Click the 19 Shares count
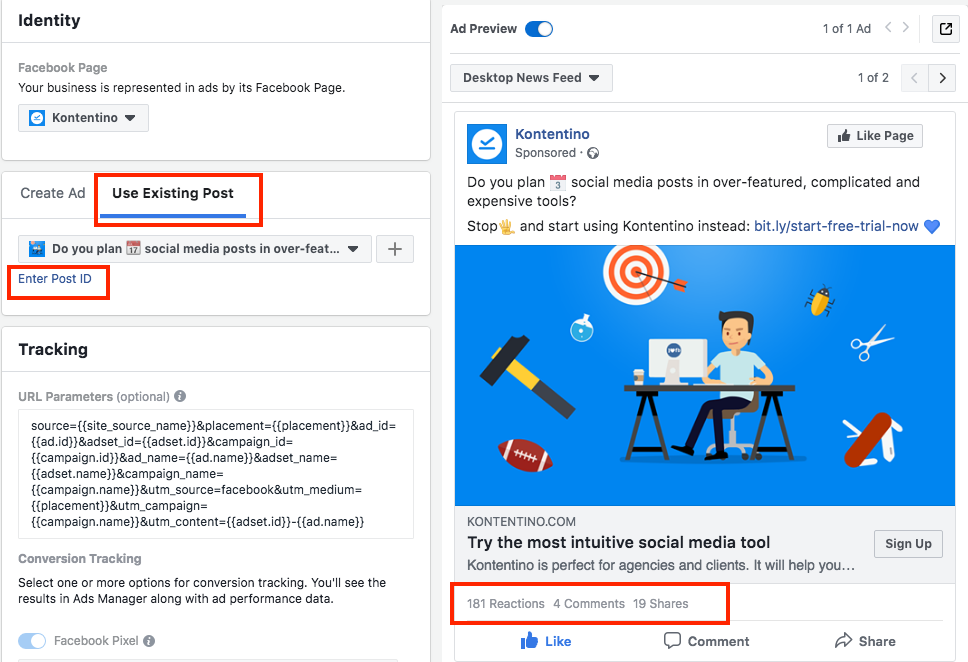Viewport: 968px width, 662px height. click(x=661, y=604)
